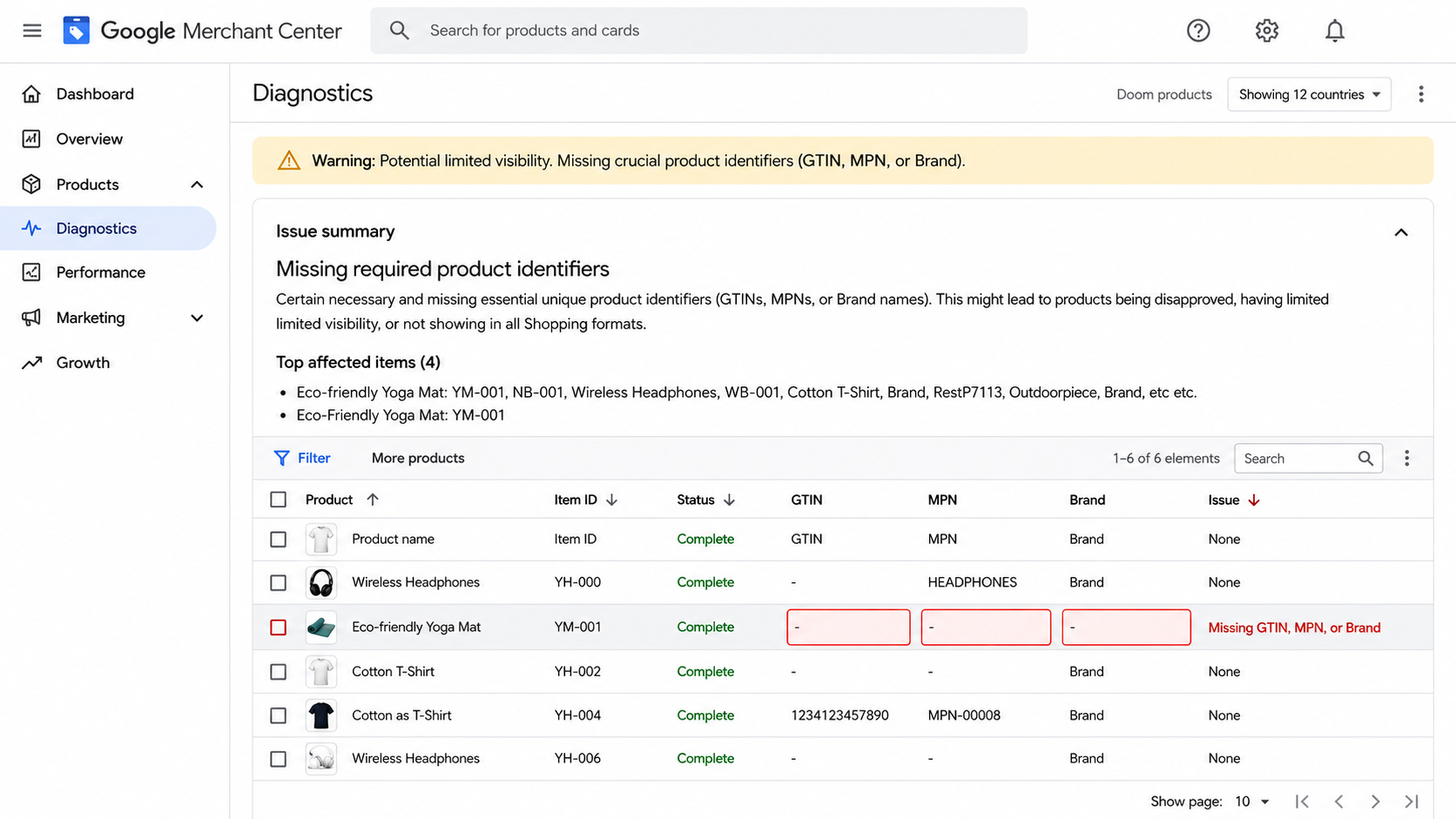Tick the Cotton as T-Shirt checkbox
The image size is (1456, 819).
click(278, 715)
